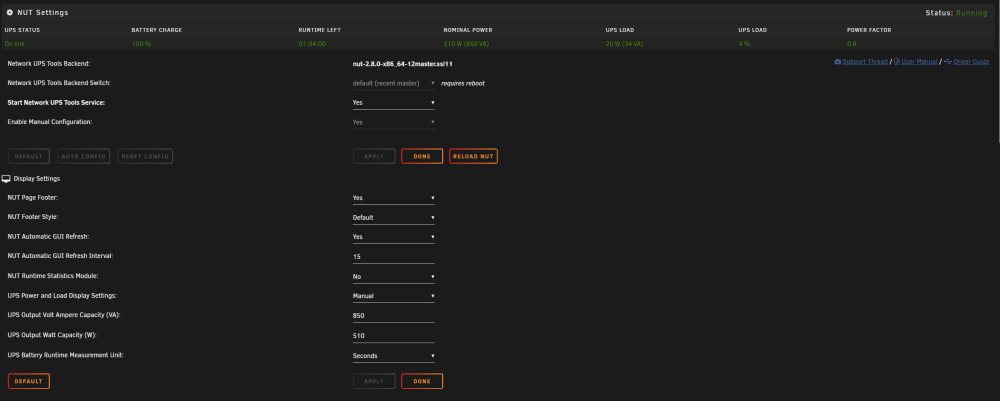Screen dimensions: 1000x401
Task: Click the backend version text nut-2.8.0-x86_64-12master.ssl11
Action: click(x=402, y=64)
